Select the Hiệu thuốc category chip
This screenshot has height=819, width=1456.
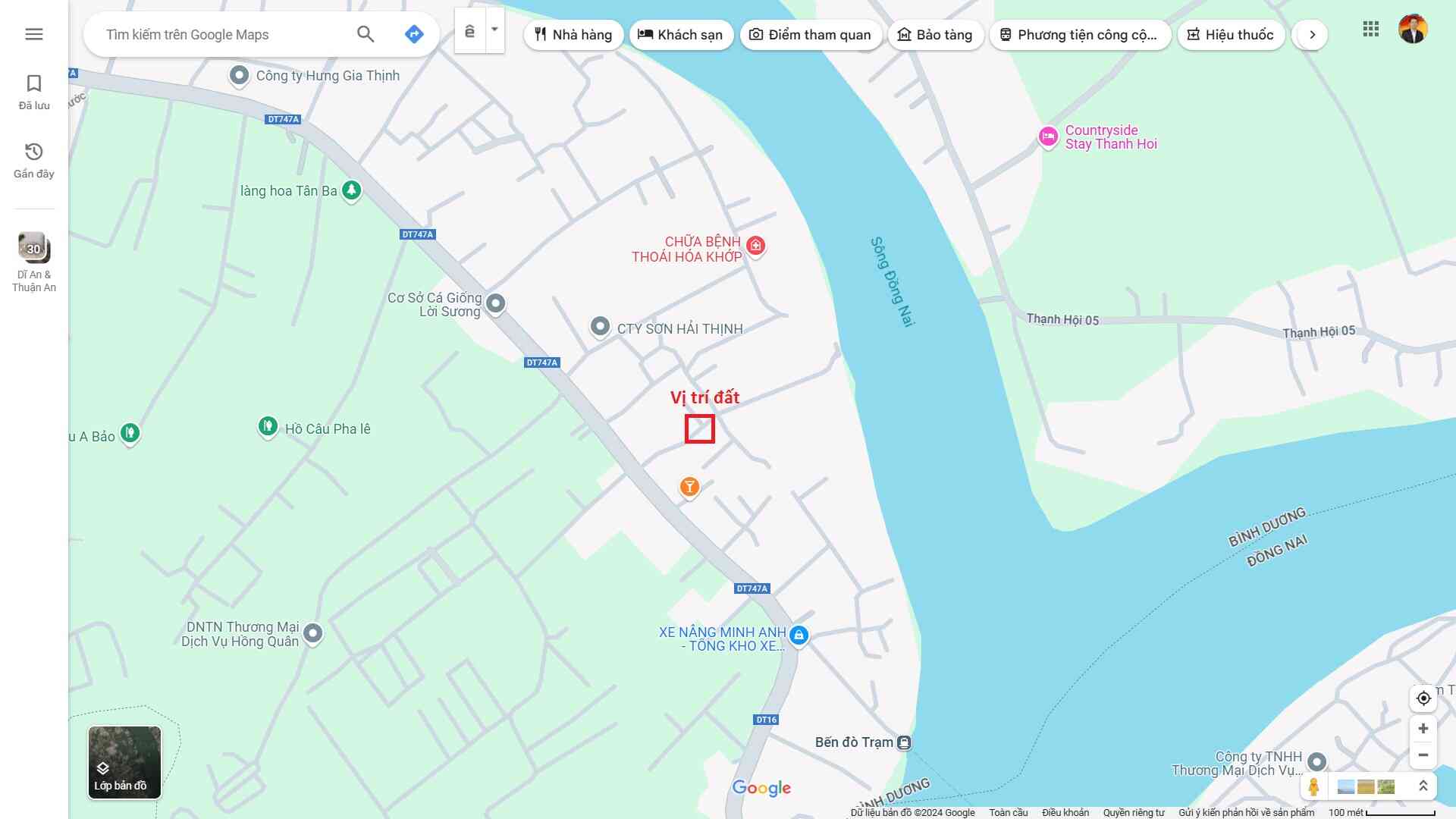click(x=1230, y=35)
